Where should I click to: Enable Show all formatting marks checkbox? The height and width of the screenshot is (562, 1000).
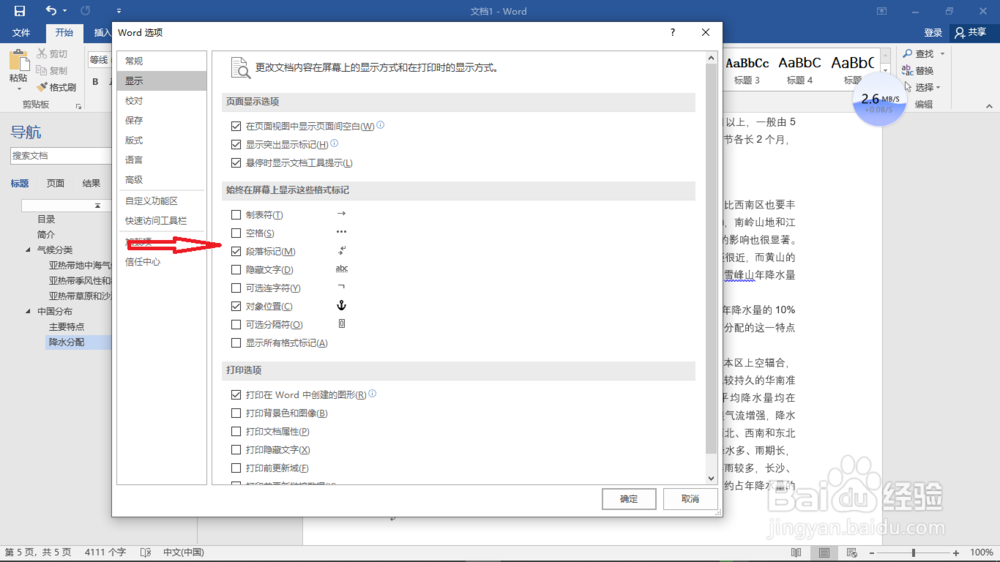click(x=236, y=343)
